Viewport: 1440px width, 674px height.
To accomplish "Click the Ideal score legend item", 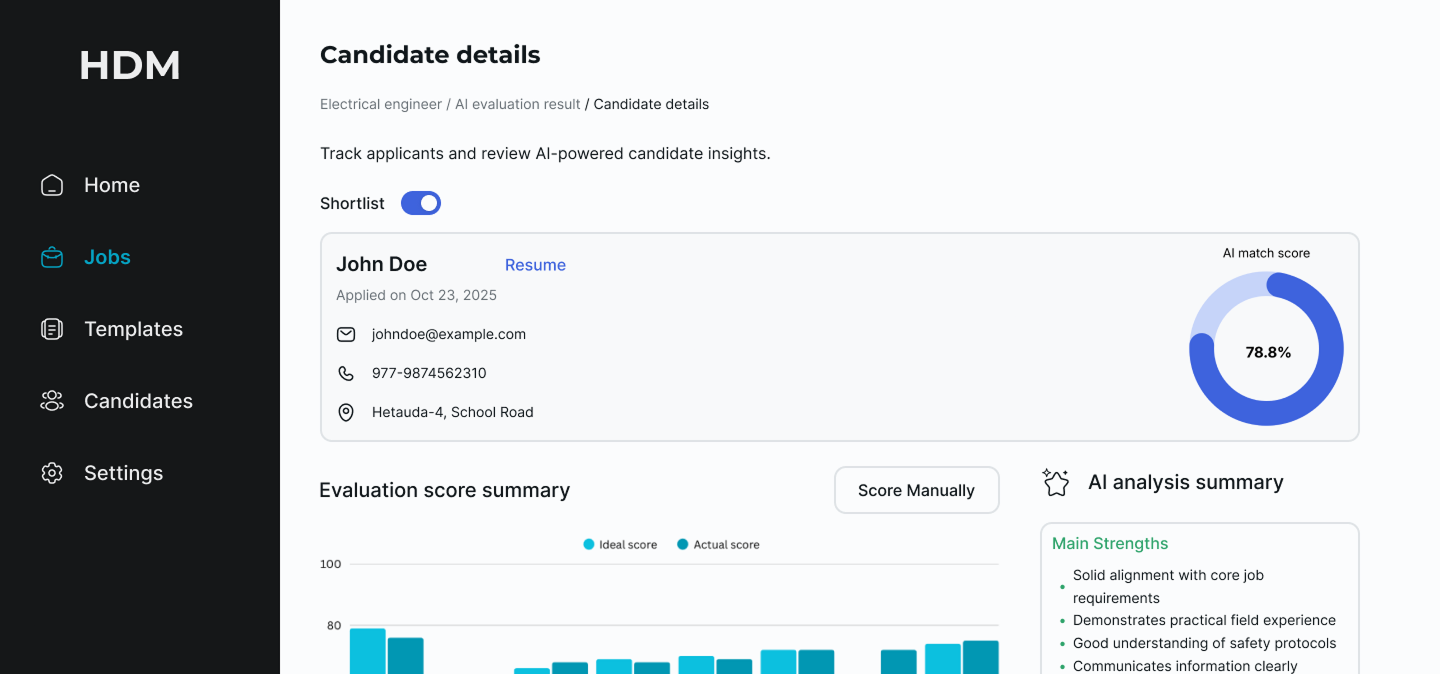I will (620, 544).
